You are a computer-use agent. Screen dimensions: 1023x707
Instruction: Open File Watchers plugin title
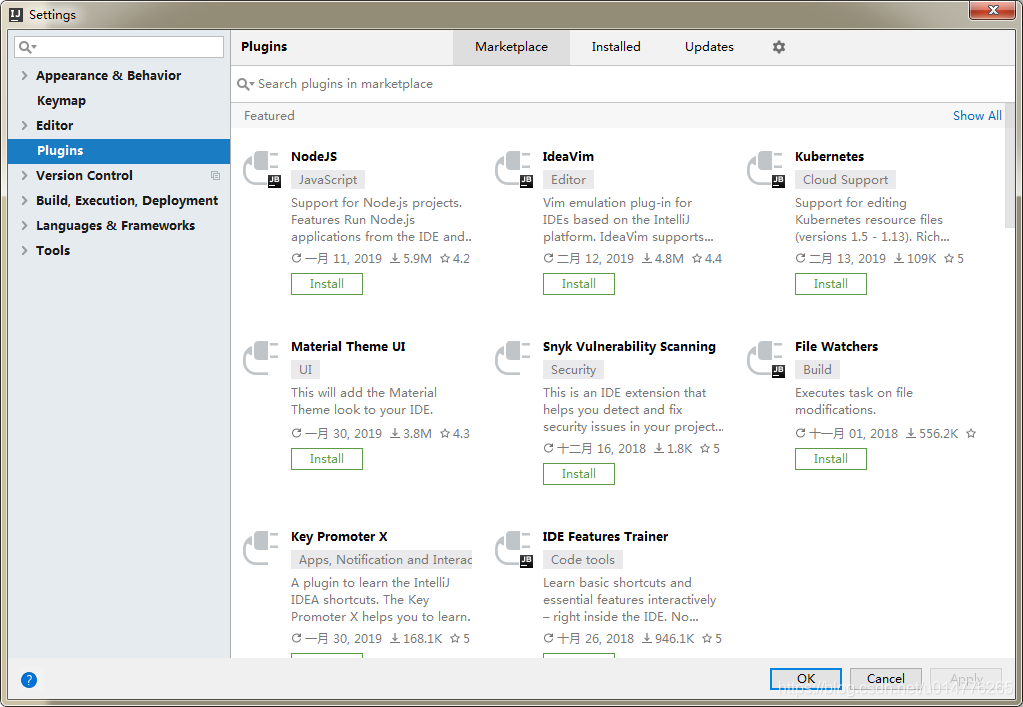tap(836, 346)
